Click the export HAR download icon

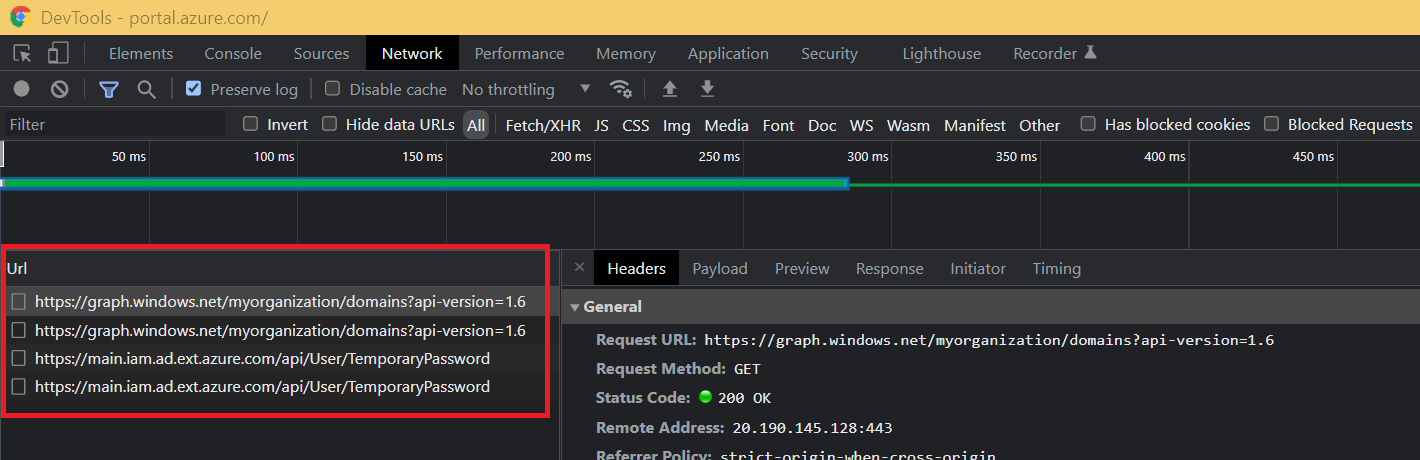tap(707, 89)
